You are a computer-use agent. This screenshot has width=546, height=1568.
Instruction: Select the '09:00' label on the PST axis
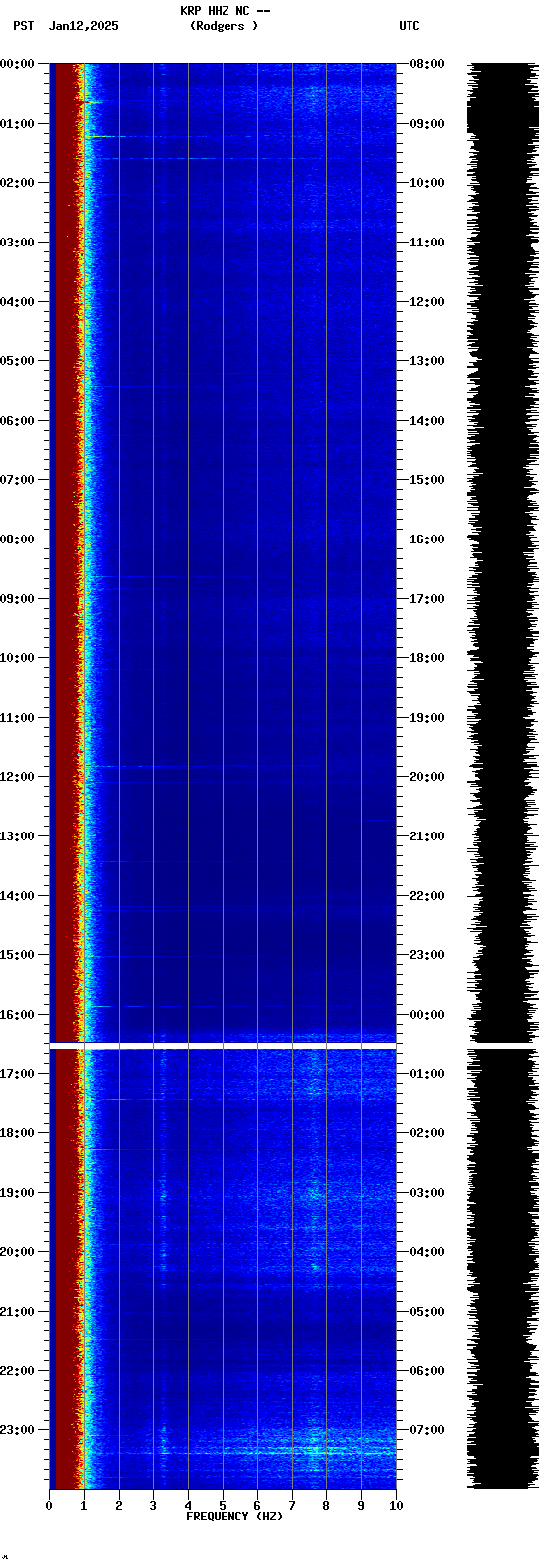pyautogui.click(x=17, y=599)
